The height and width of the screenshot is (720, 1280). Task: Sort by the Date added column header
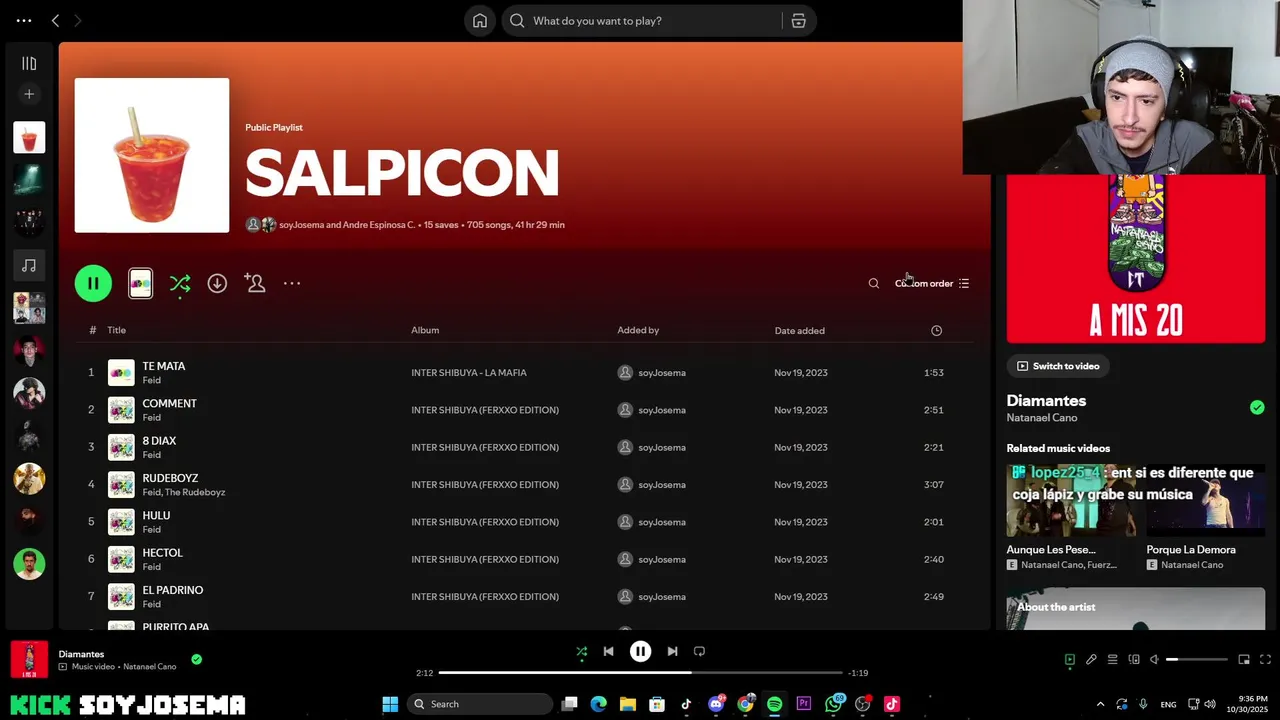pyautogui.click(x=799, y=331)
